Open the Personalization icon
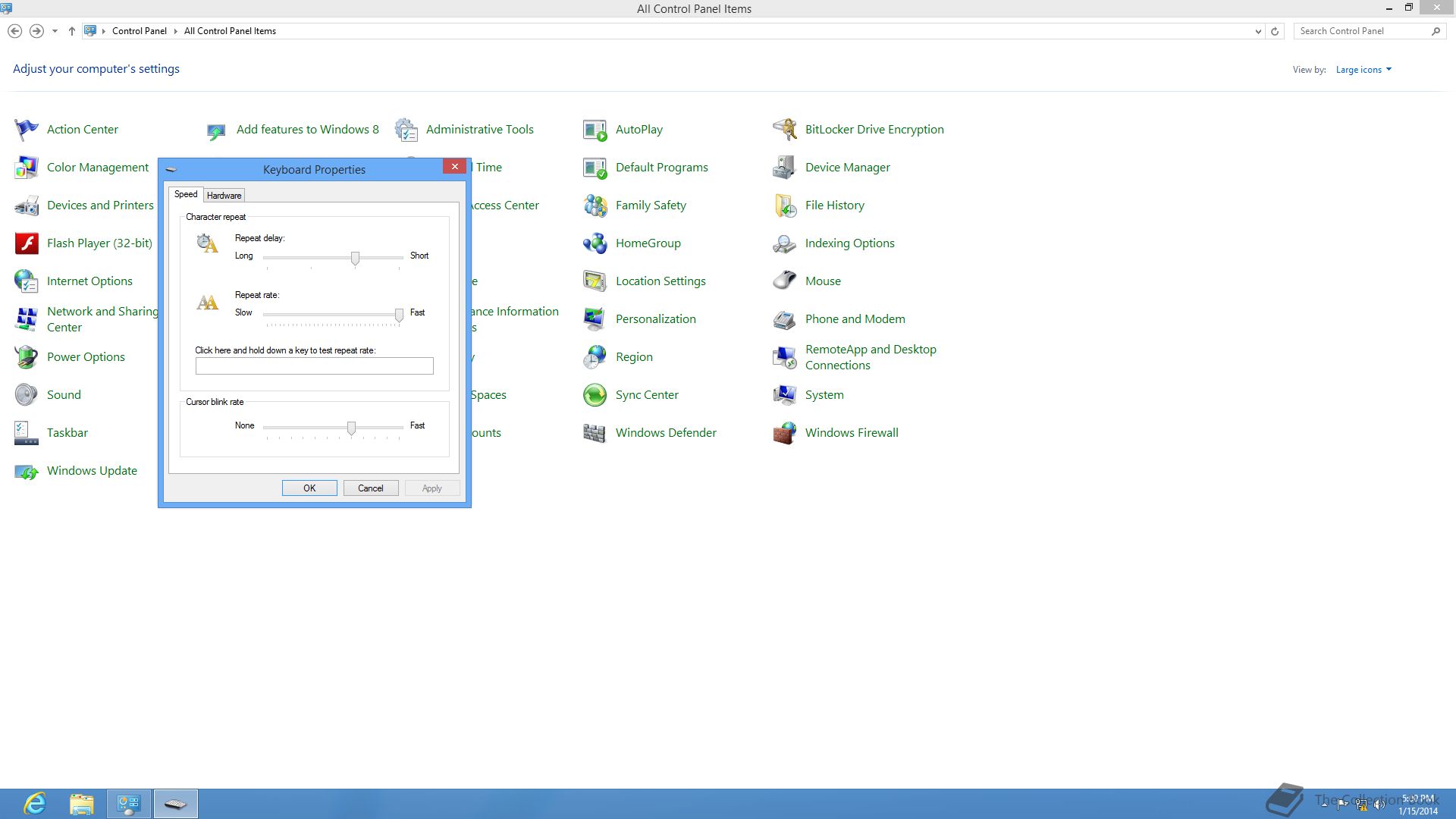The width and height of the screenshot is (1456, 819). 595,319
